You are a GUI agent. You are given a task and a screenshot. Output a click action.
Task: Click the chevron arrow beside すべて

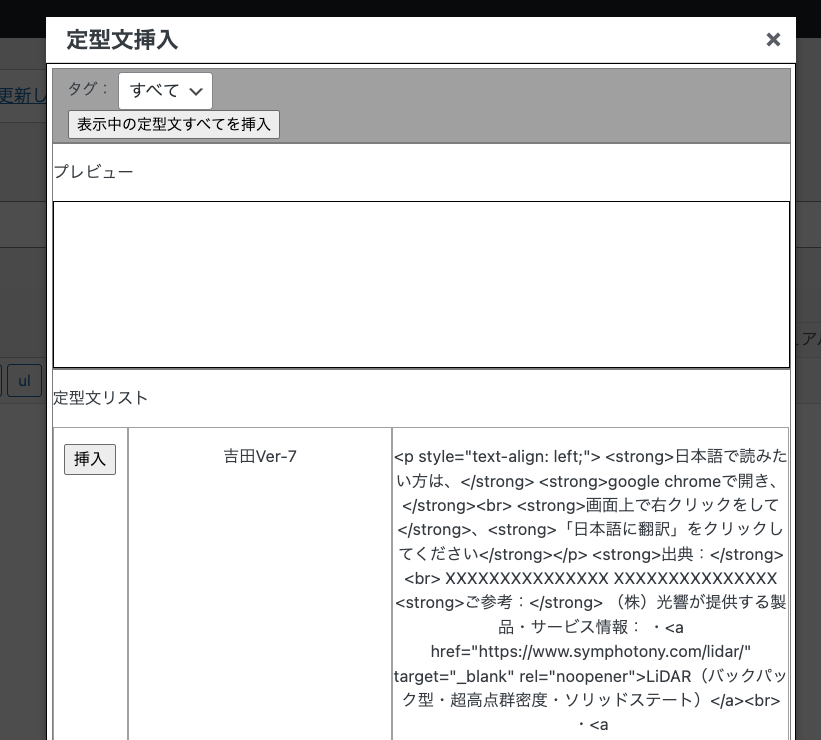(x=196, y=91)
